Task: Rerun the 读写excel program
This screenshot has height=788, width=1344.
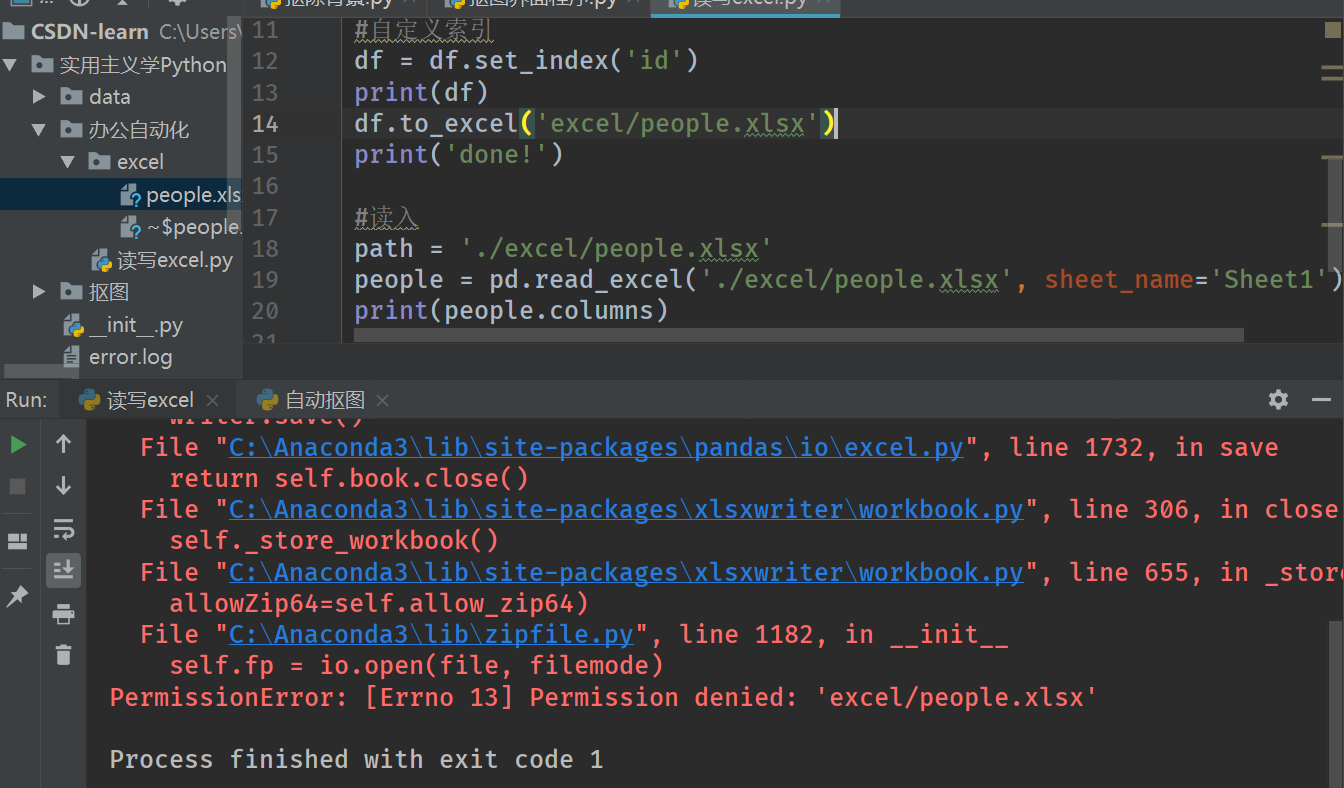Action: tap(18, 444)
